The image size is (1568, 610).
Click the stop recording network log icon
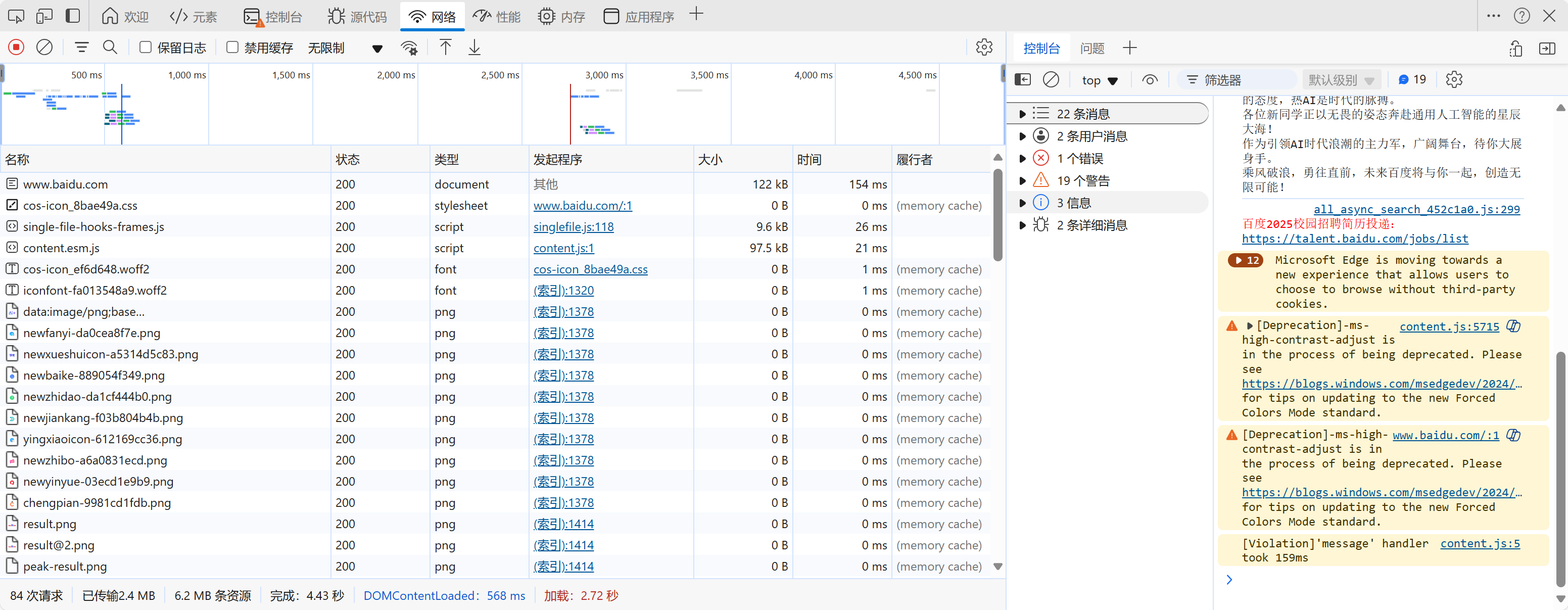coord(17,47)
